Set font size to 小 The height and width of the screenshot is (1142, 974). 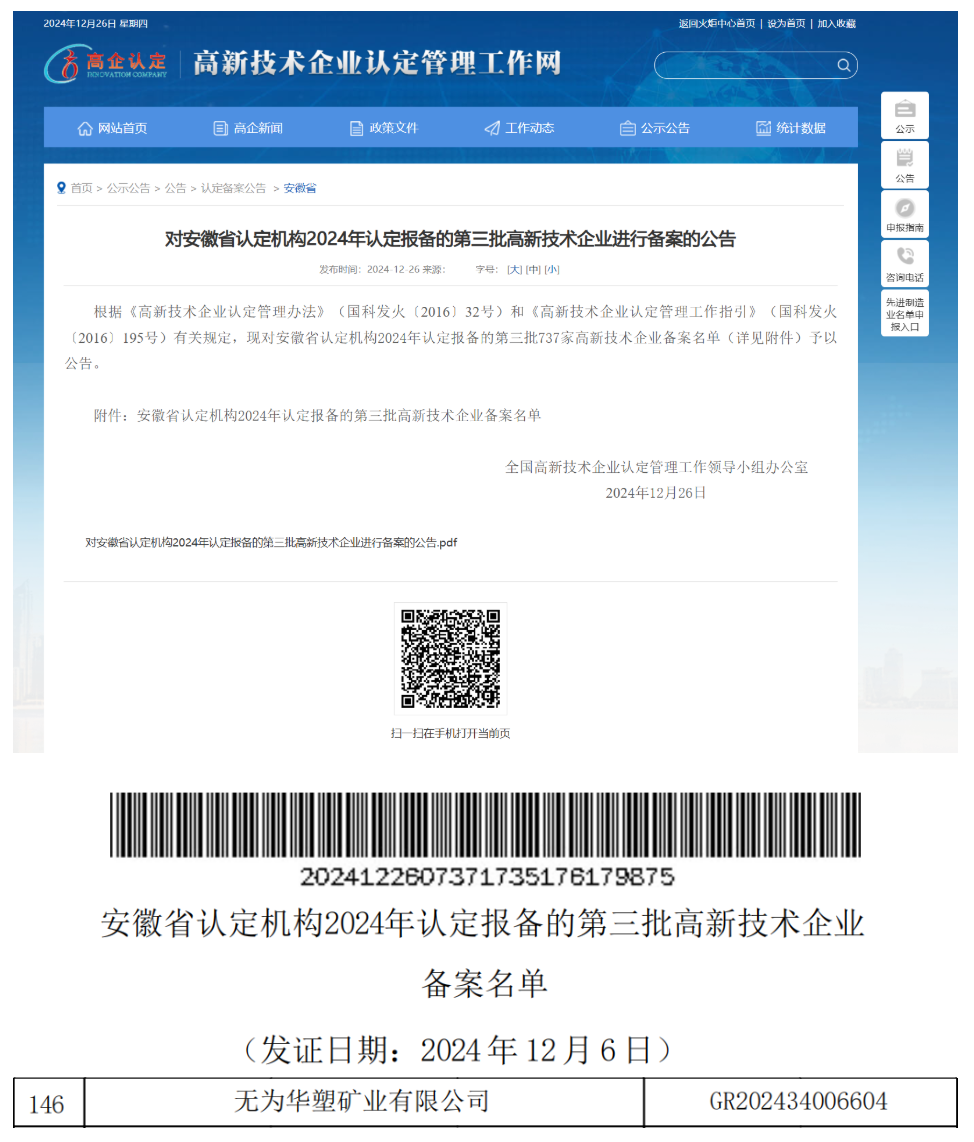[x=552, y=269]
